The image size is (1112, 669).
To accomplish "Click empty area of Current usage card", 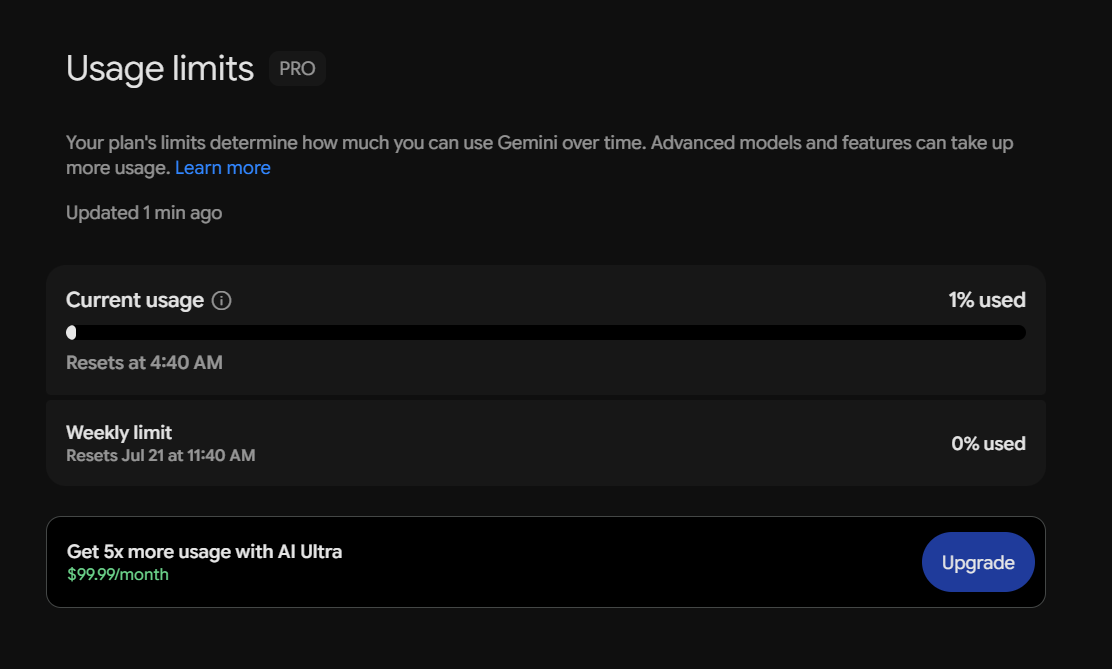I will click(567, 369).
